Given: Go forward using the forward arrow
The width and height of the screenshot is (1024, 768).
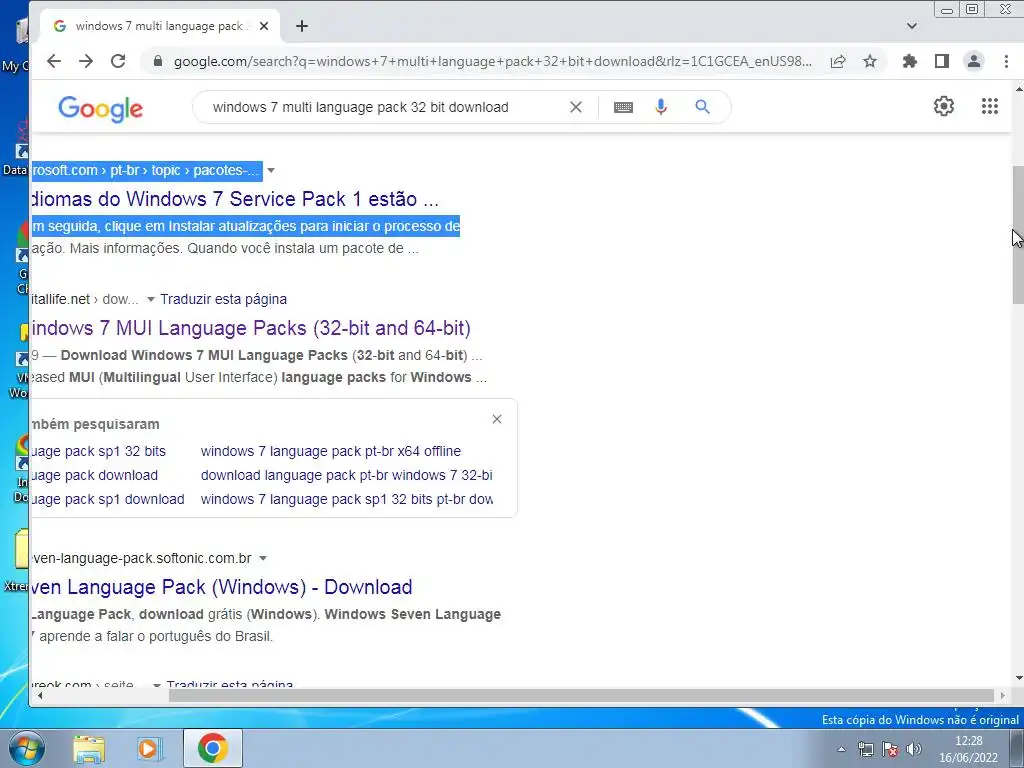Looking at the screenshot, I should coord(86,61).
